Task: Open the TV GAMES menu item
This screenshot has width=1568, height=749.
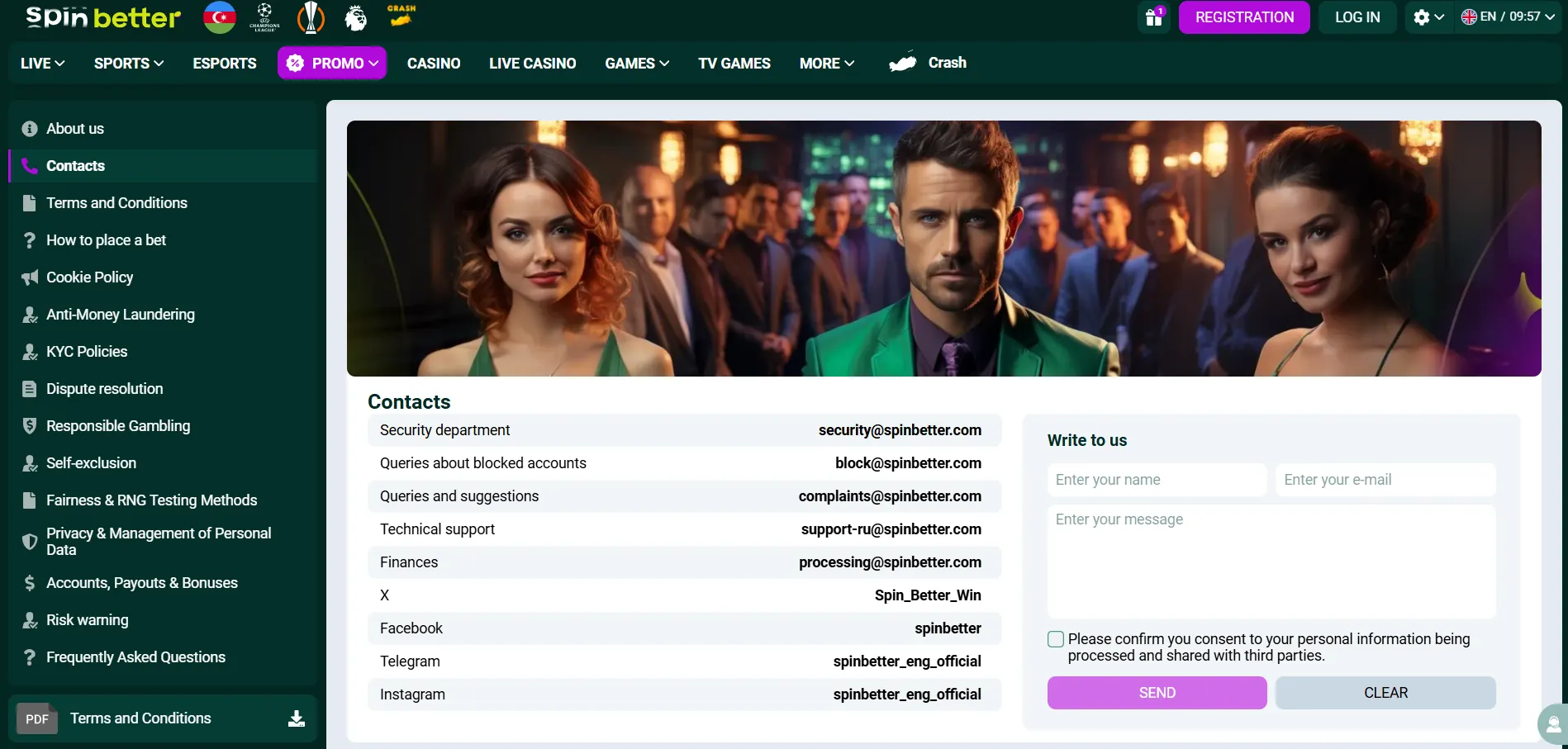Action: (x=734, y=63)
